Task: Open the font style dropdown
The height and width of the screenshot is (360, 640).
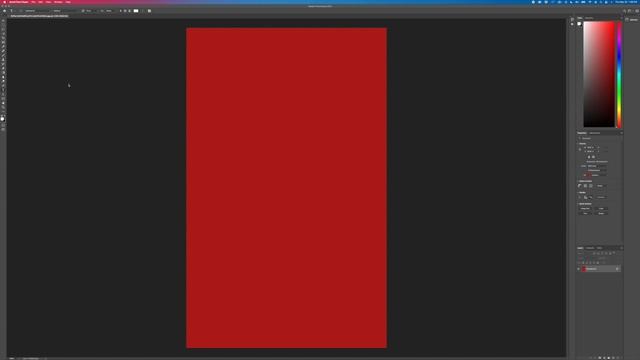Action: click(x=65, y=11)
